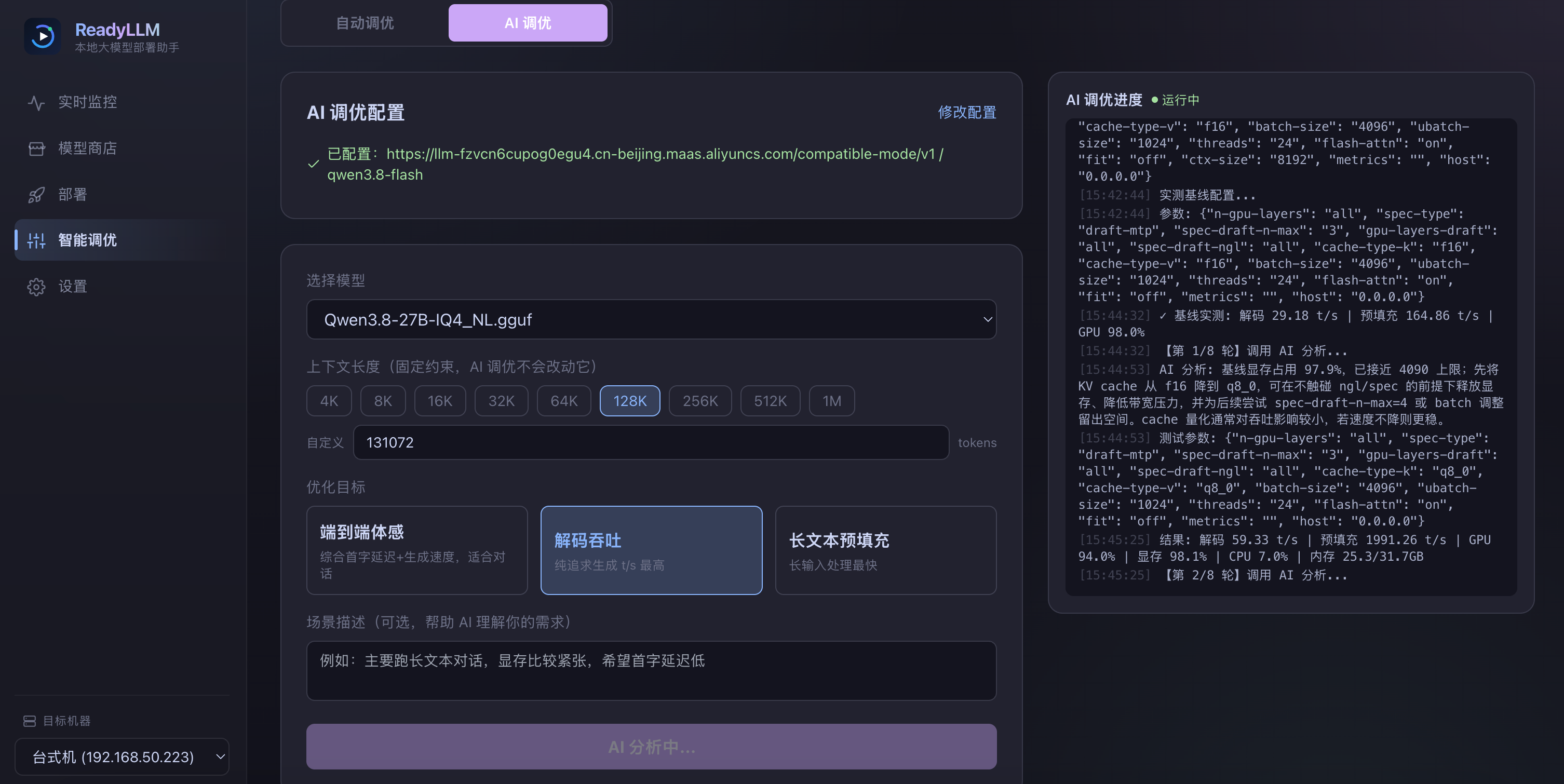This screenshot has height=784, width=1564.
Task: Open the 台式机 (192.168.50.223) target machine dropdown
Action: click(x=122, y=756)
